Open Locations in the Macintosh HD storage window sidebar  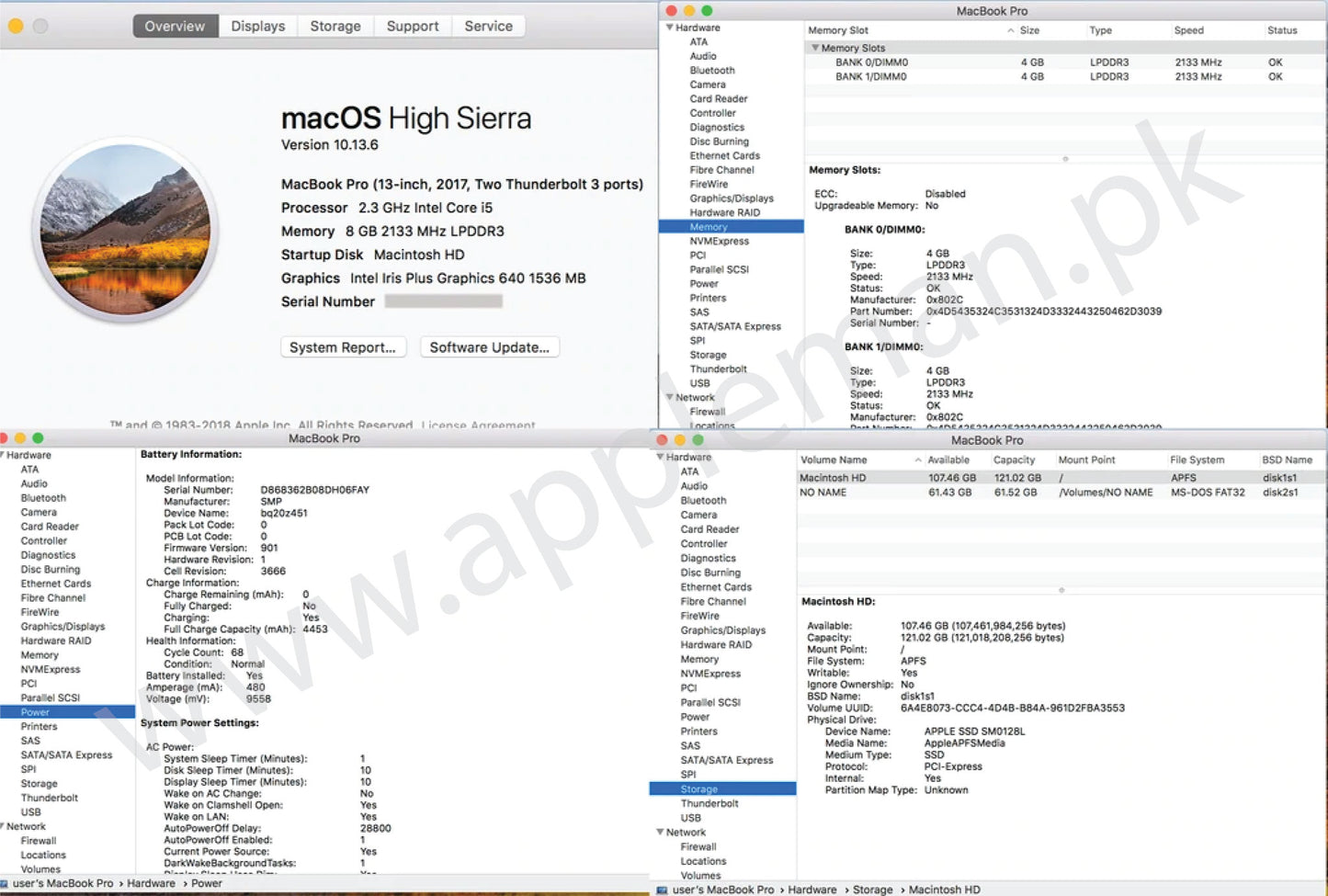click(703, 862)
